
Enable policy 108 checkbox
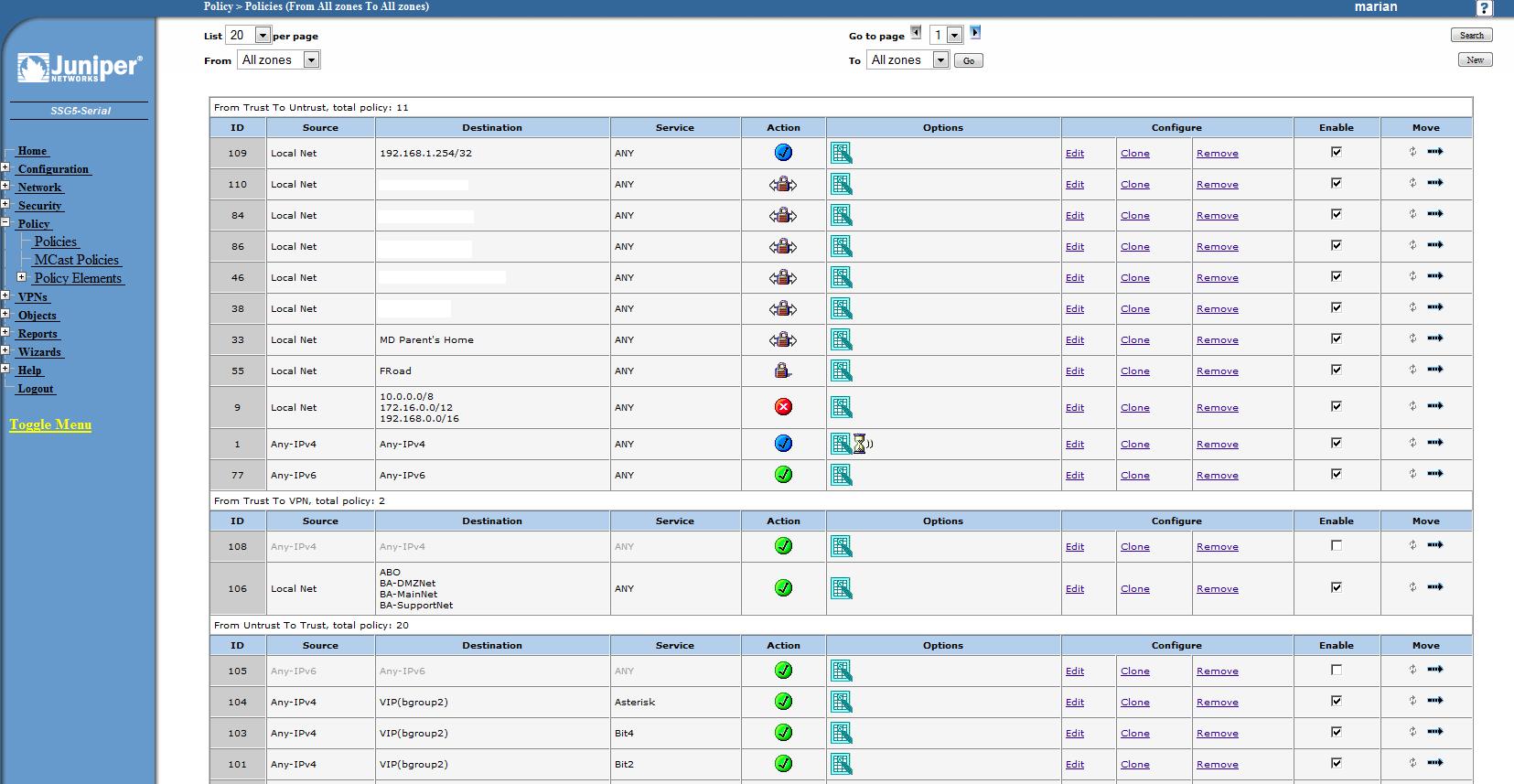pos(1337,545)
